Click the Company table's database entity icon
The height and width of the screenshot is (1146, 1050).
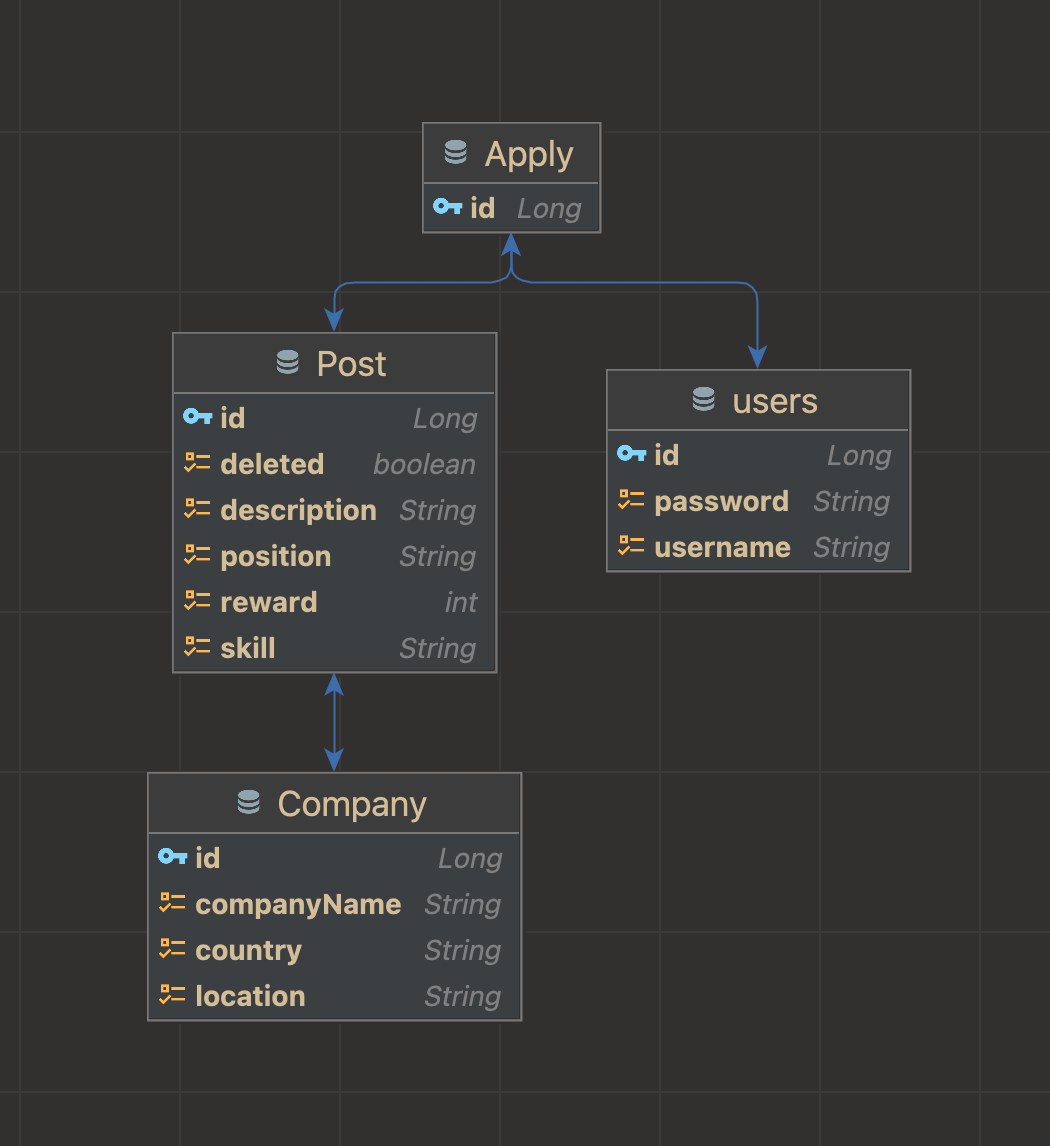[249, 802]
